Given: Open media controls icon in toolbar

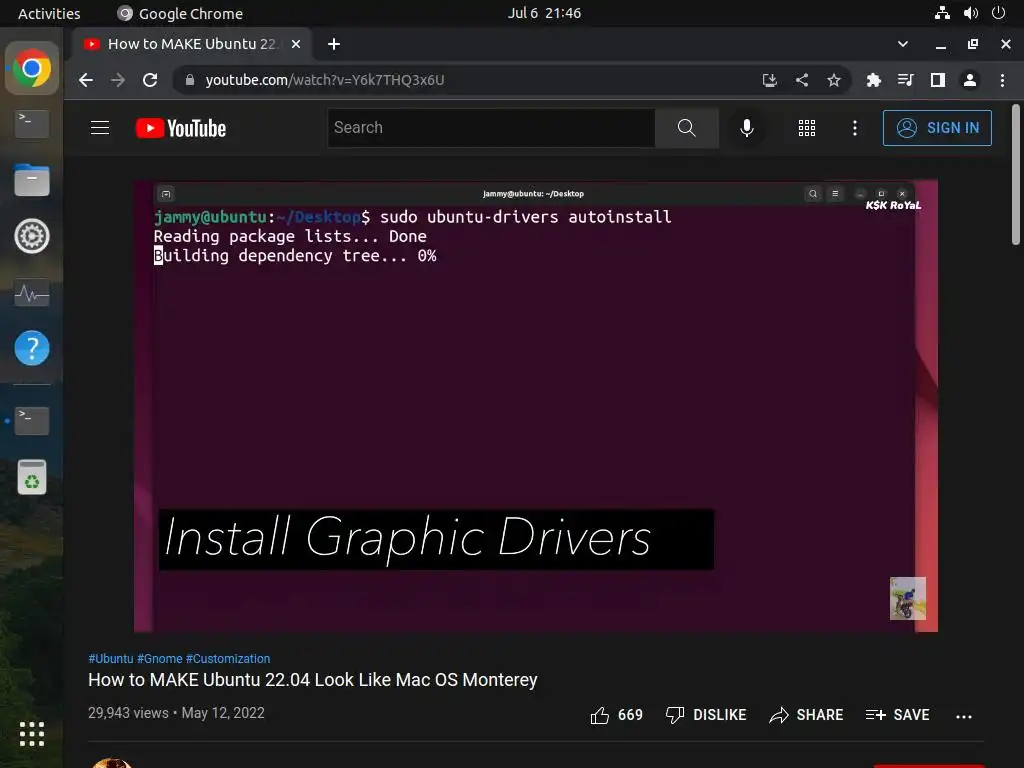Looking at the screenshot, I should click(x=905, y=80).
